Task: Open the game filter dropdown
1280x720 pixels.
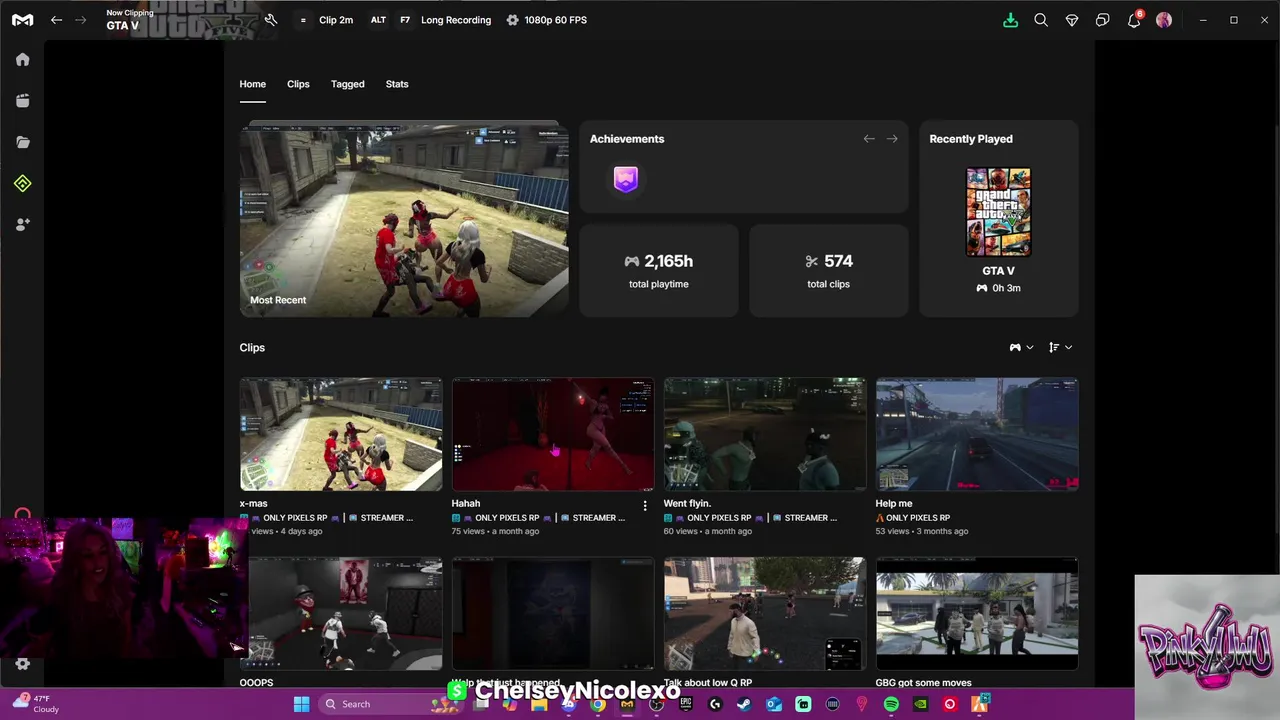Action: point(1022,347)
